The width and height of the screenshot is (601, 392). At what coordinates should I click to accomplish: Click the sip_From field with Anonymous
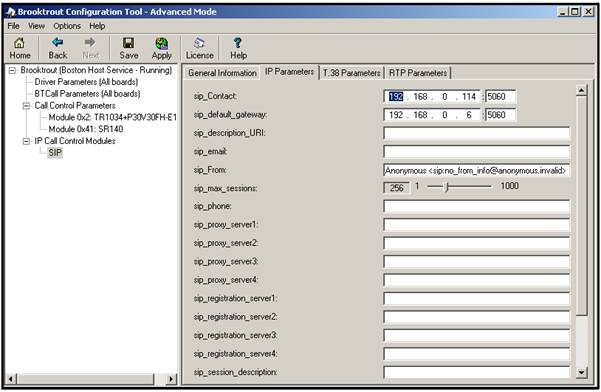(477, 171)
